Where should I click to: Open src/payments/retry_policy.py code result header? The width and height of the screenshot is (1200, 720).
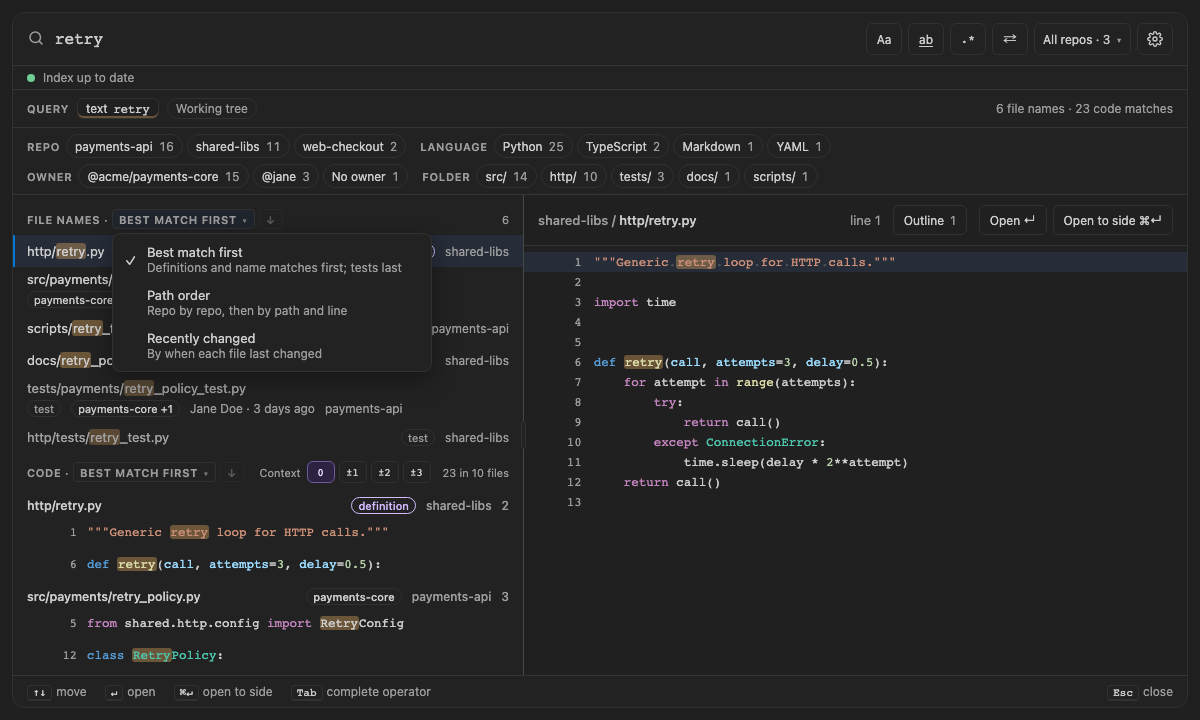(268, 597)
